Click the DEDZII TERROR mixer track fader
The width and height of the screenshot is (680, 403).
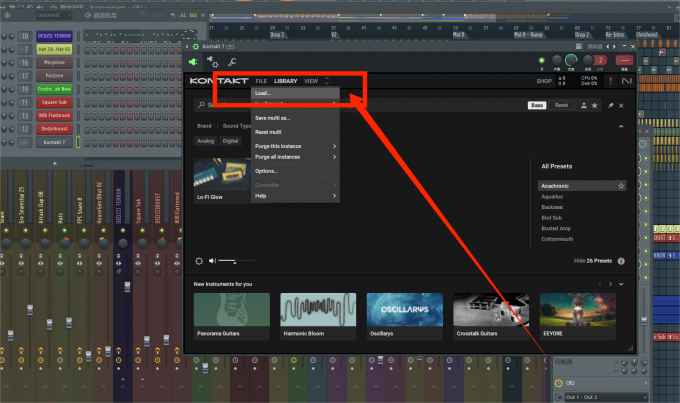(x=127, y=287)
